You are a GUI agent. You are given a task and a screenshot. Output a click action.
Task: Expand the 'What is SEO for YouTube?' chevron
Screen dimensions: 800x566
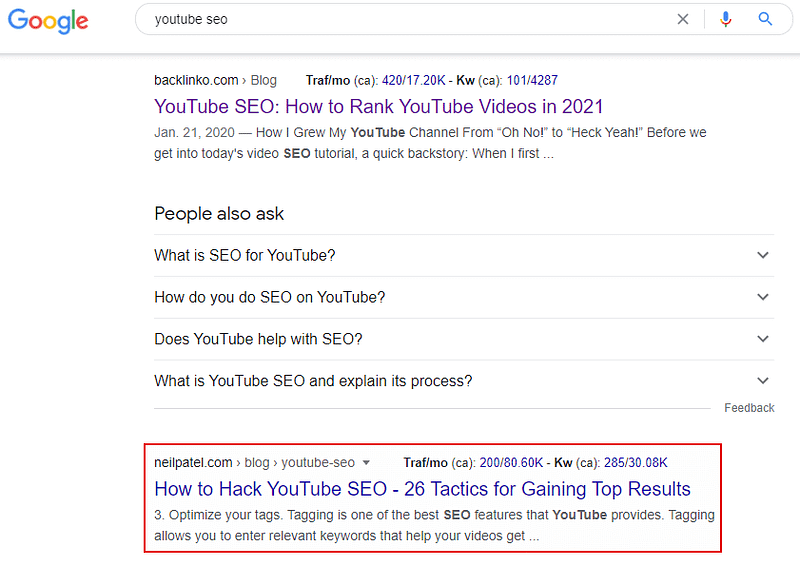[763, 255]
